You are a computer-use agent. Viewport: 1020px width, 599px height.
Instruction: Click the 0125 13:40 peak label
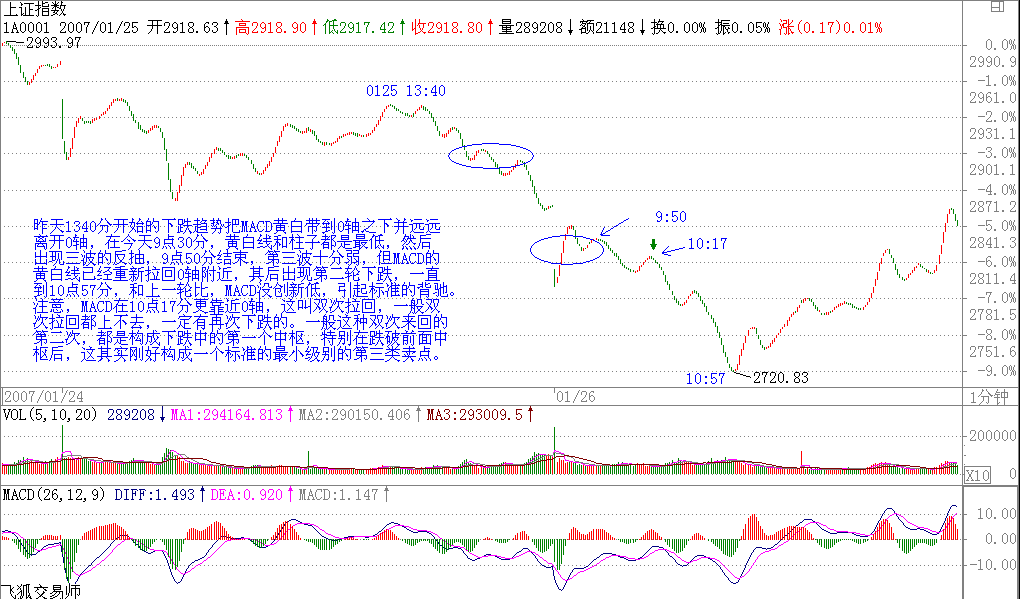(x=405, y=91)
